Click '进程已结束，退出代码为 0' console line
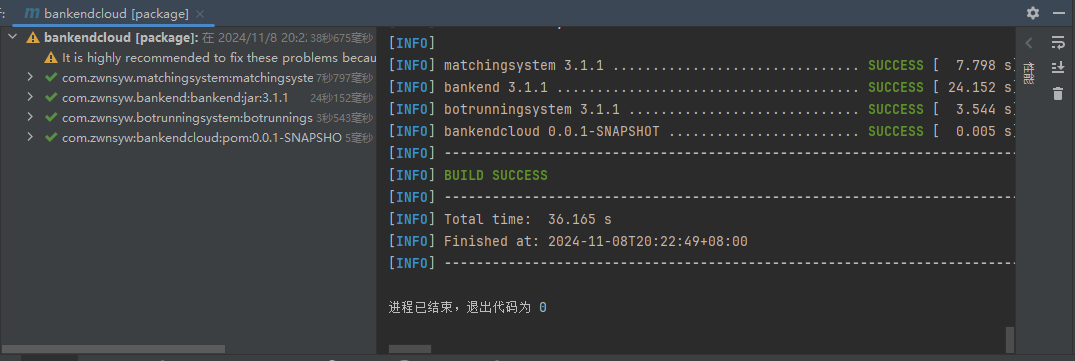The width and height of the screenshot is (1075, 361). (468, 307)
